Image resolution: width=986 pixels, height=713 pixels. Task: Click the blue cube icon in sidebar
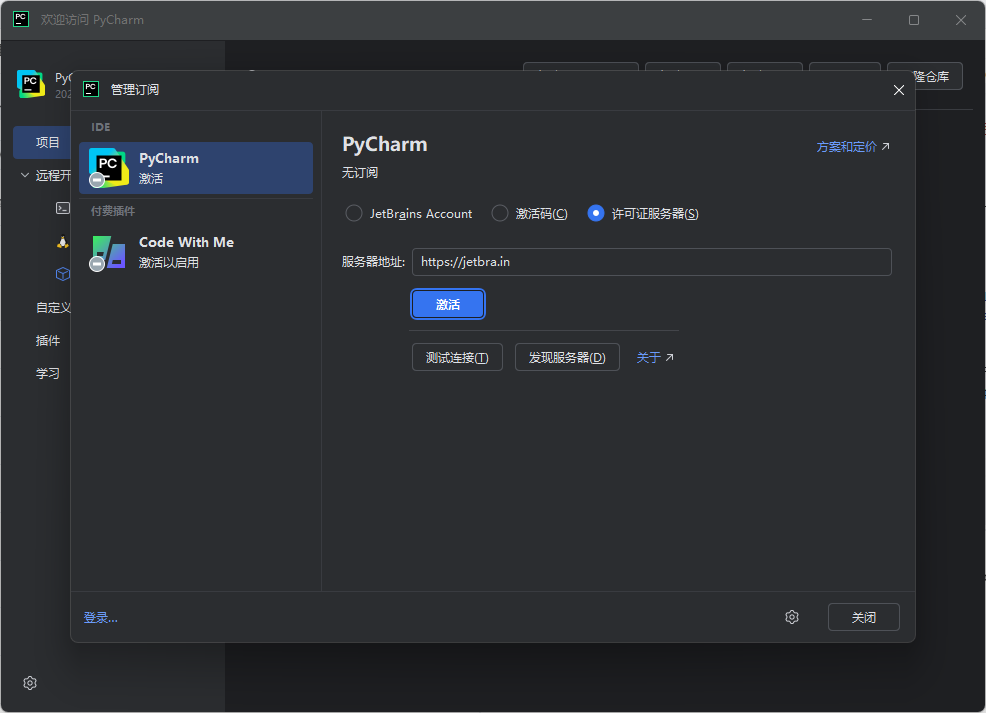coord(62,274)
